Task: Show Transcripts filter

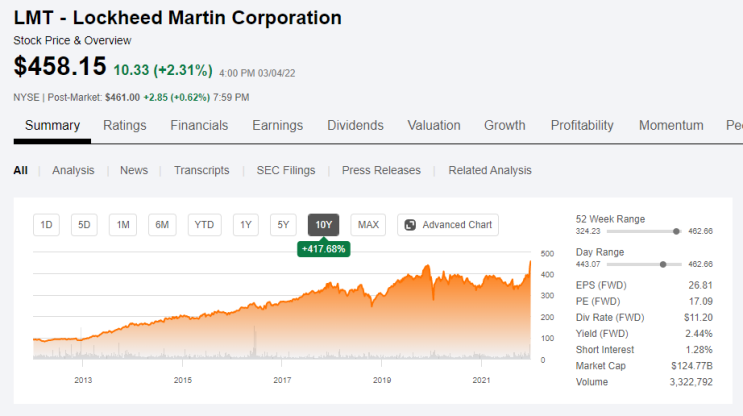Action: coord(201,171)
